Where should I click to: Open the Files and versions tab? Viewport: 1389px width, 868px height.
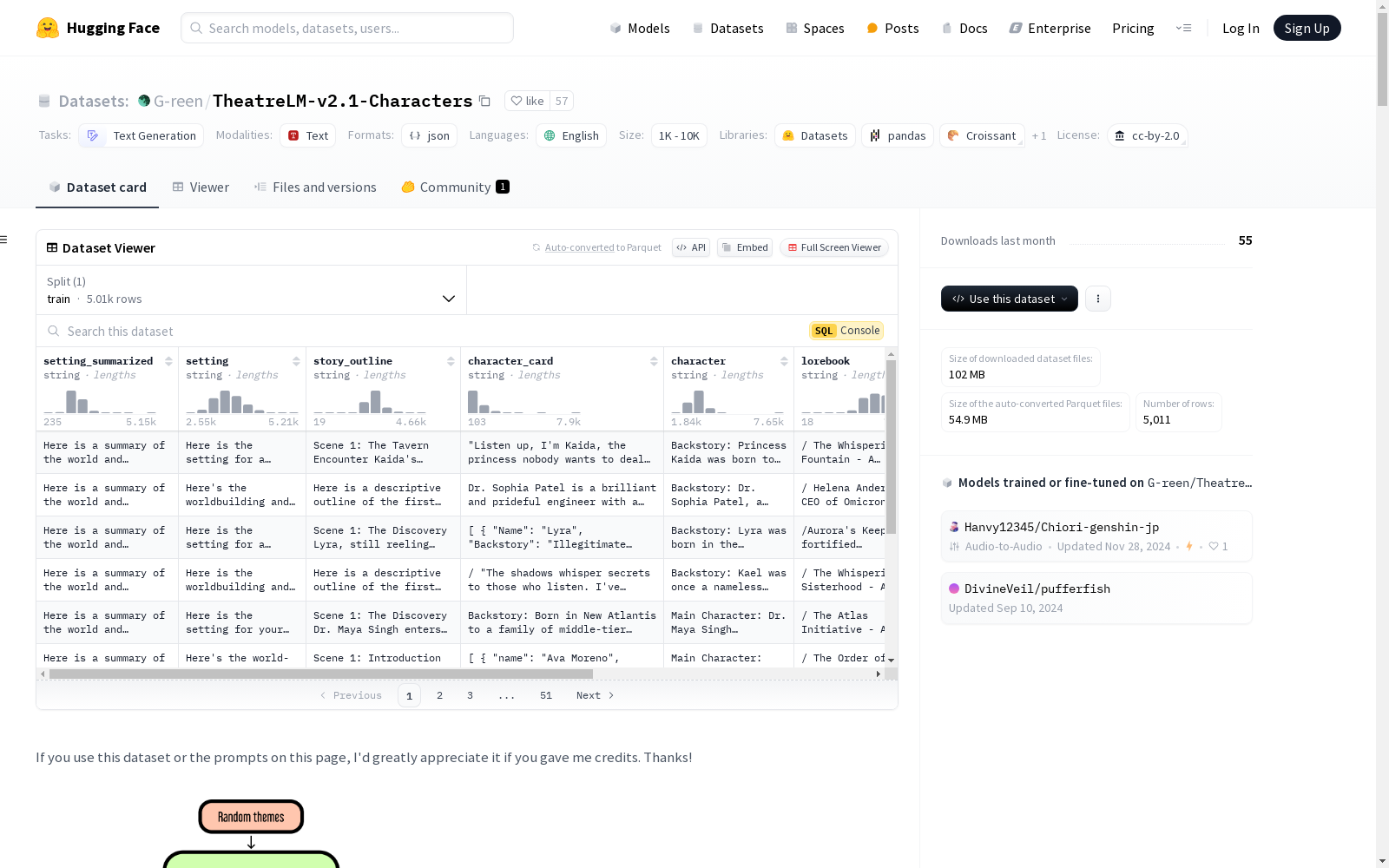pyautogui.click(x=315, y=187)
